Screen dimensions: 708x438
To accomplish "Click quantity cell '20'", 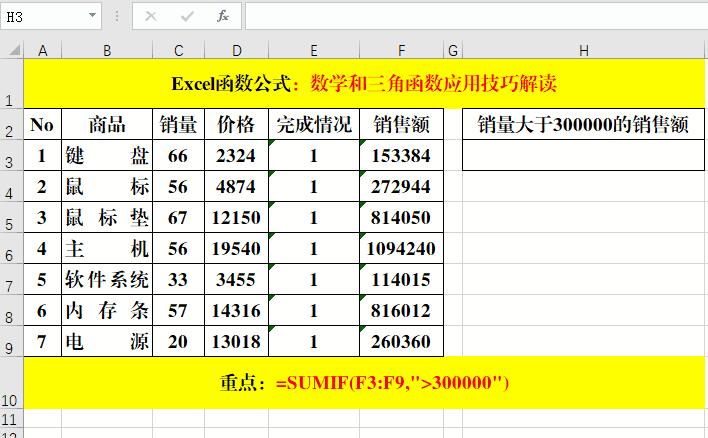I will pos(178,341).
